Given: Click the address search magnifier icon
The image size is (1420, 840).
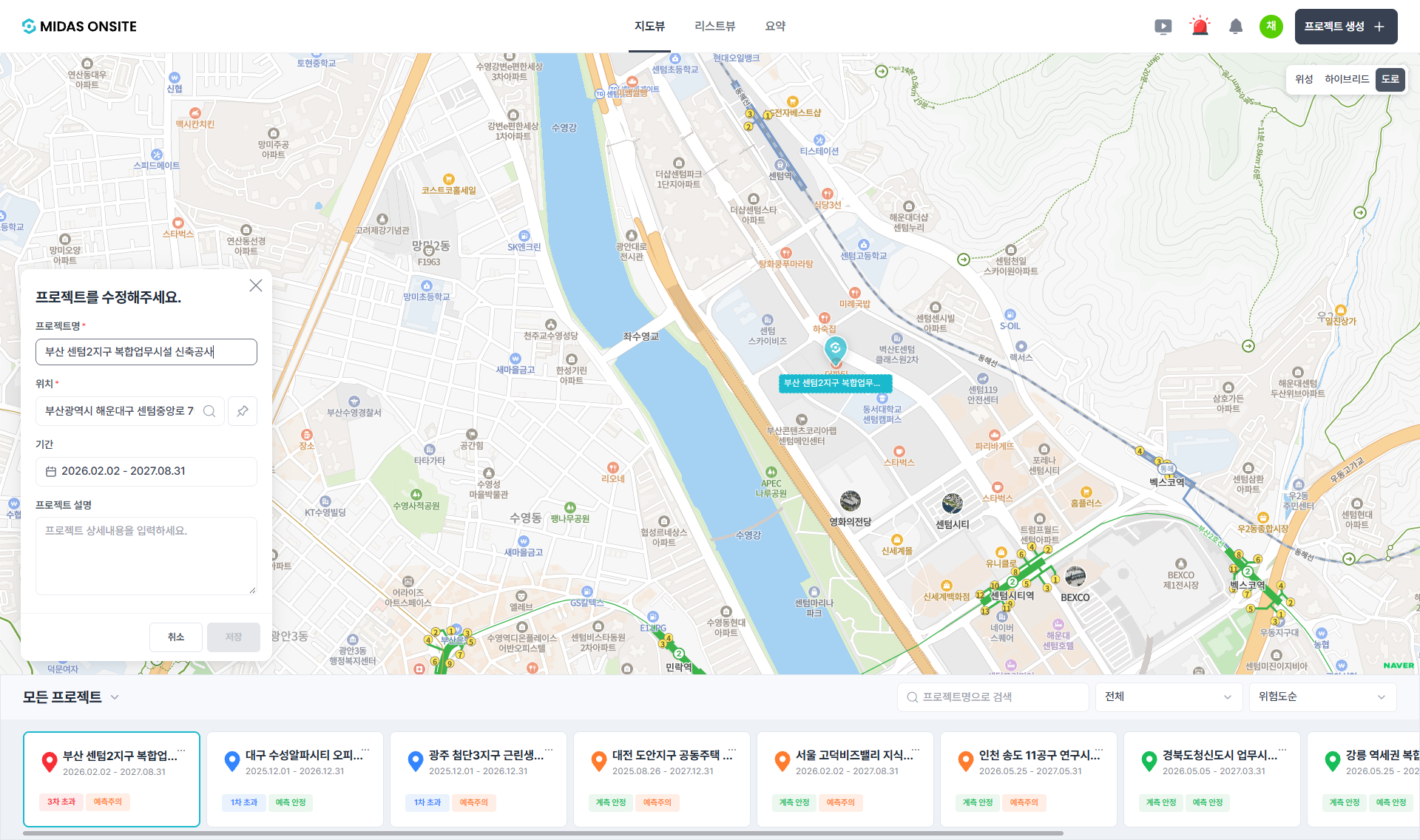Looking at the screenshot, I should 209,411.
